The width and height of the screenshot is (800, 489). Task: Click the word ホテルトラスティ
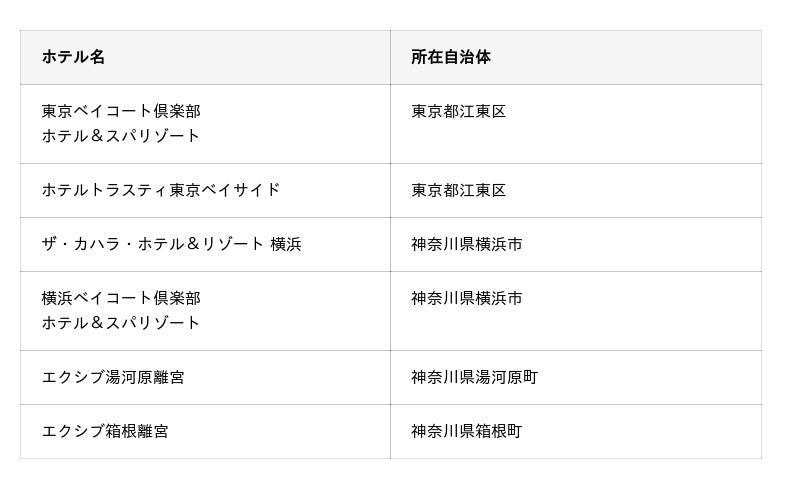tap(105, 190)
